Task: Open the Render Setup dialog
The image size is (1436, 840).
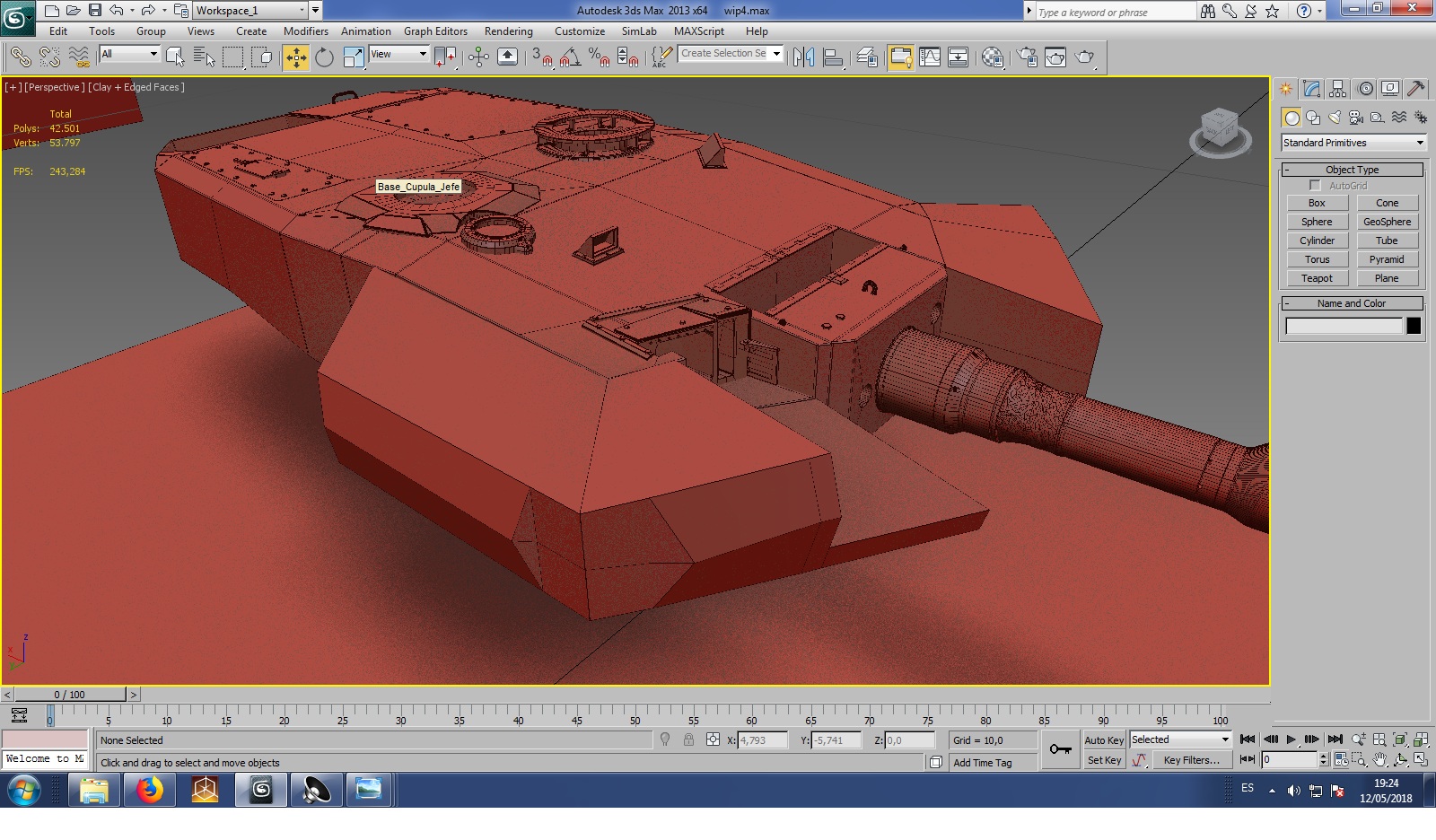Action: 1027,57
